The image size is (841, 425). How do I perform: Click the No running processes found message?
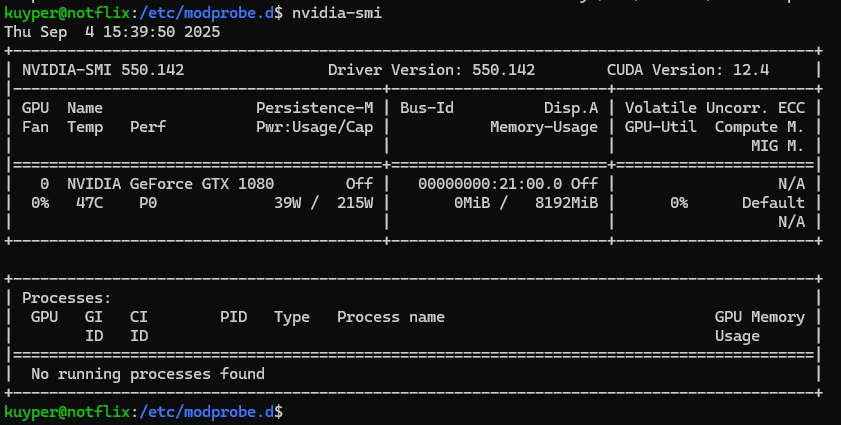tap(148, 374)
